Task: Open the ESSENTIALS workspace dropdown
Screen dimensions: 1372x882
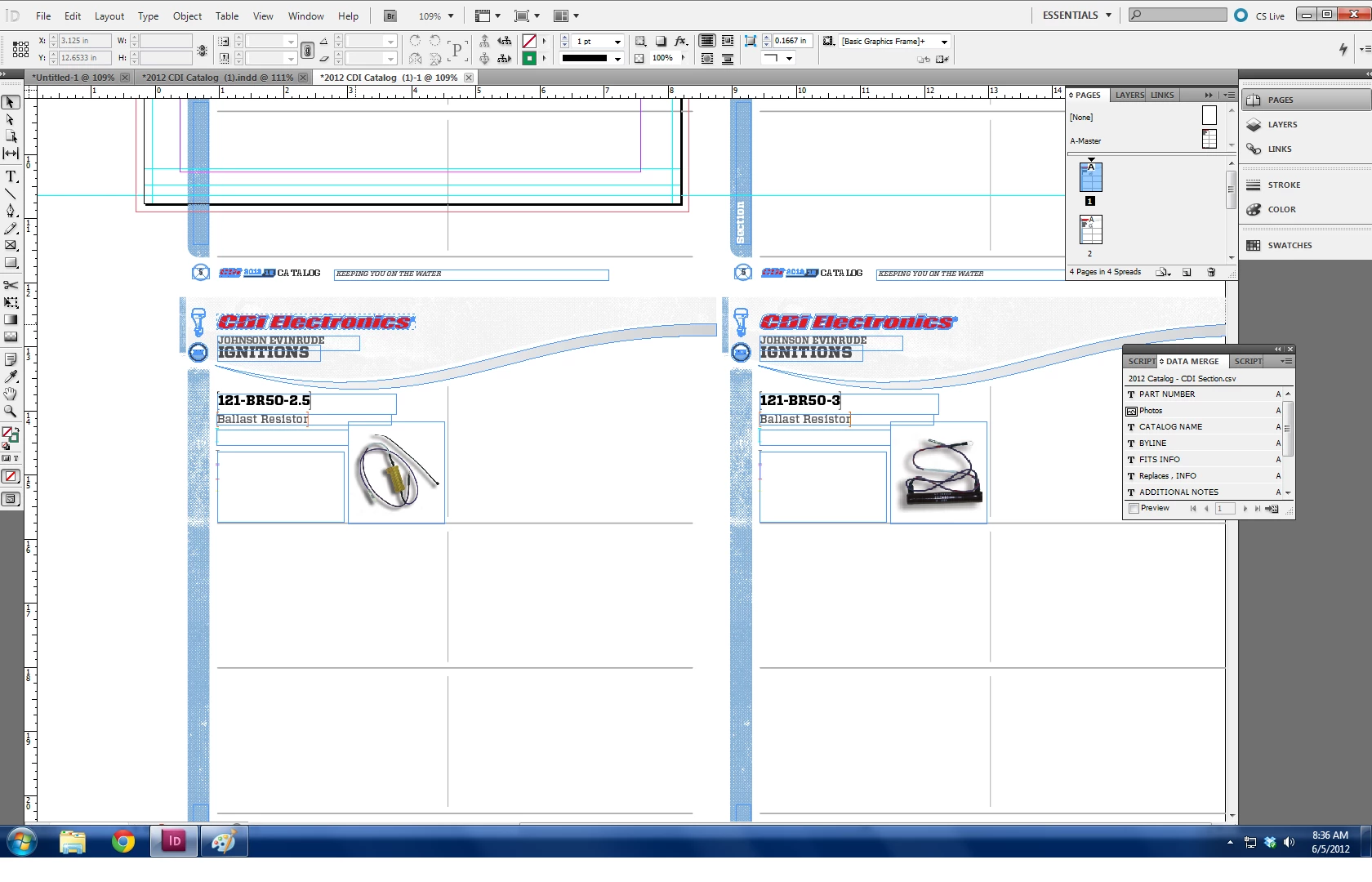Action: [1076, 15]
